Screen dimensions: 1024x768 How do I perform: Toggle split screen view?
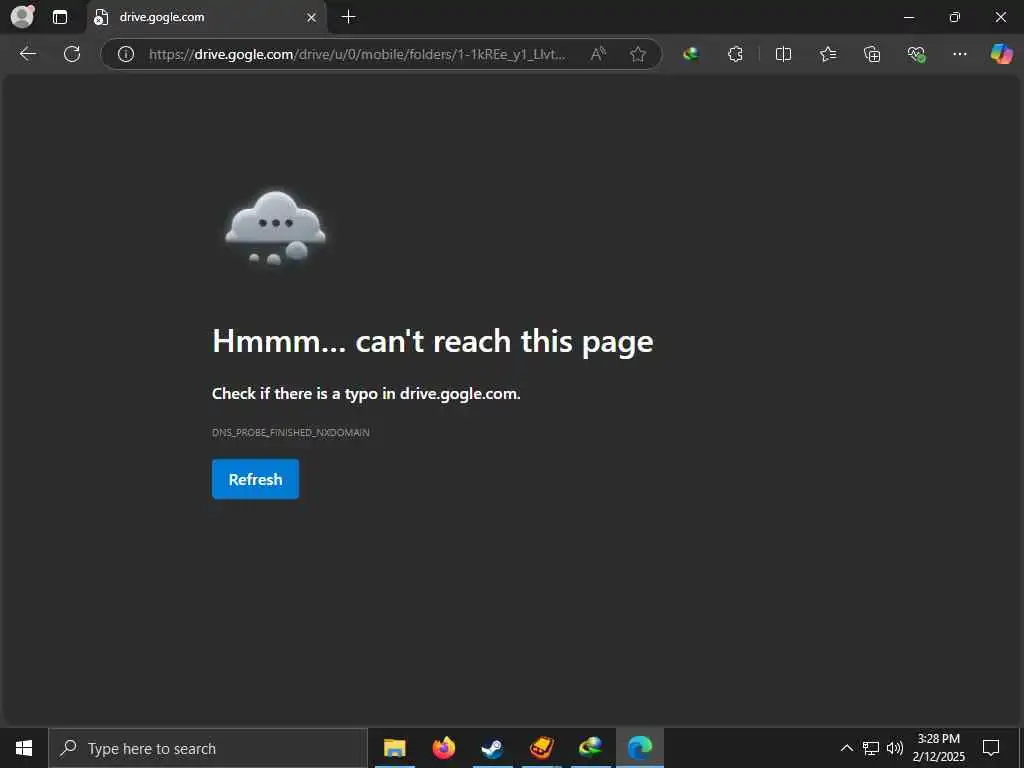(783, 54)
